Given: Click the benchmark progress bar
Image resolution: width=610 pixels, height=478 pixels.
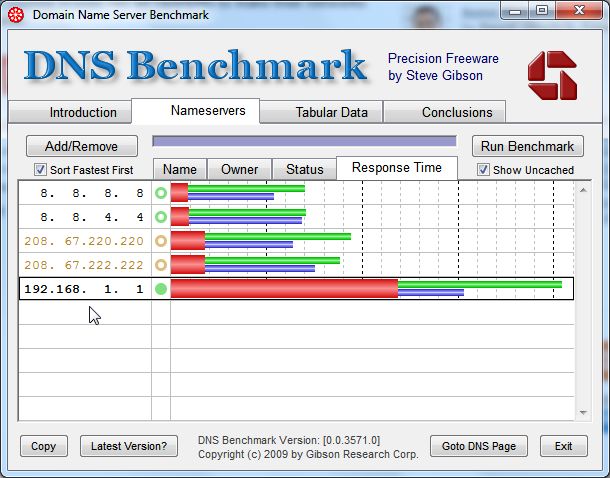Looking at the screenshot, I should (304, 141).
